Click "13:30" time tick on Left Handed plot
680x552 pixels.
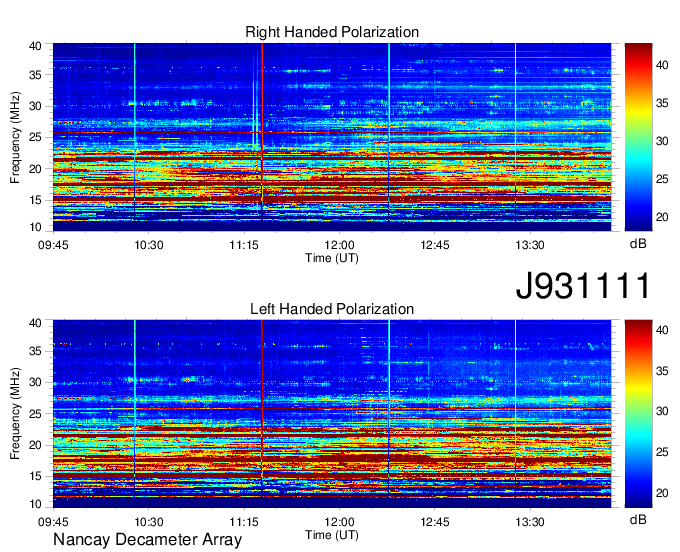coord(530,522)
